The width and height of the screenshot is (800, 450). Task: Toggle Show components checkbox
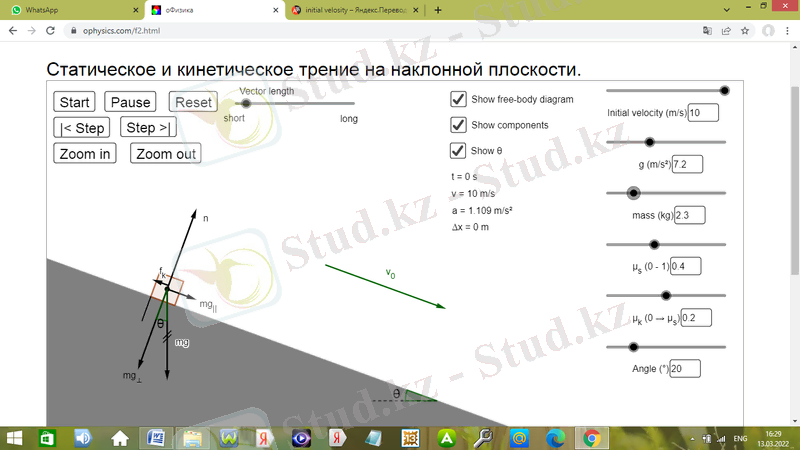(x=458, y=124)
